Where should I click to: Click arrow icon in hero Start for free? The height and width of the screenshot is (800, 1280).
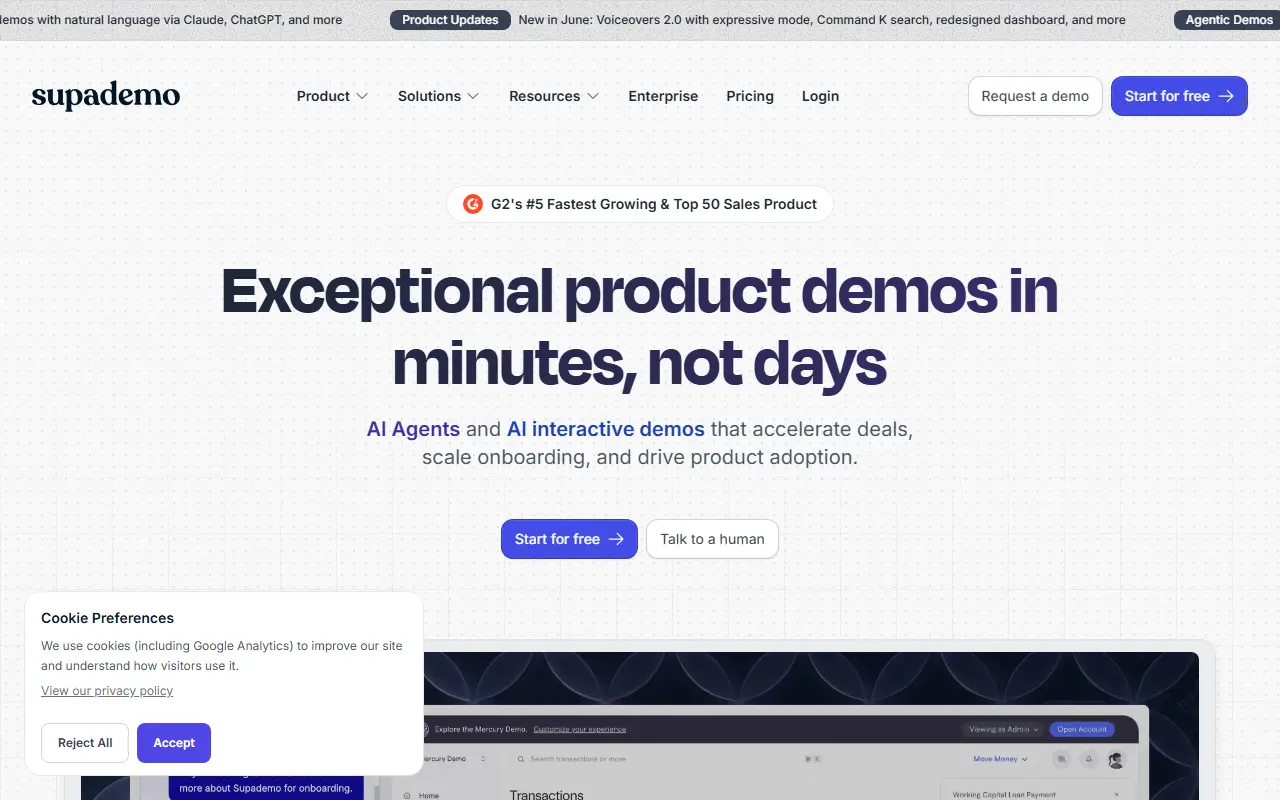[616, 539]
